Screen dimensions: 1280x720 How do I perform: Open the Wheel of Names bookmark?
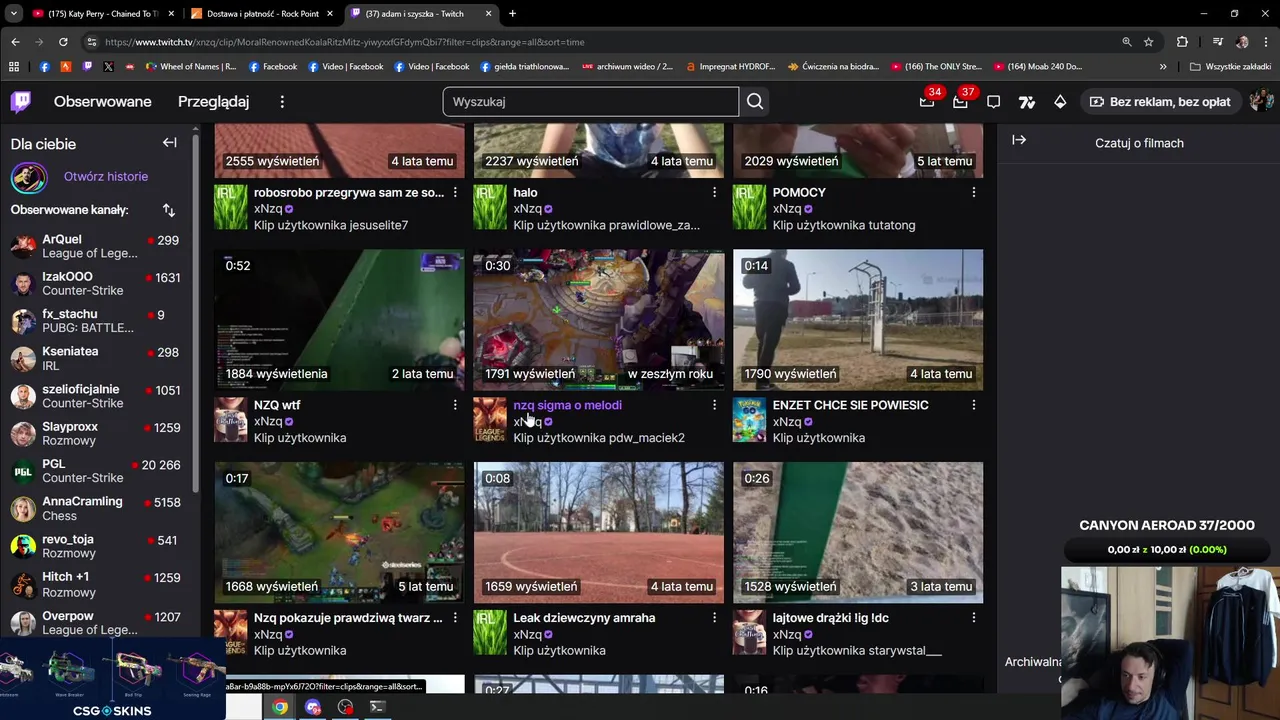tap(190, 67)
